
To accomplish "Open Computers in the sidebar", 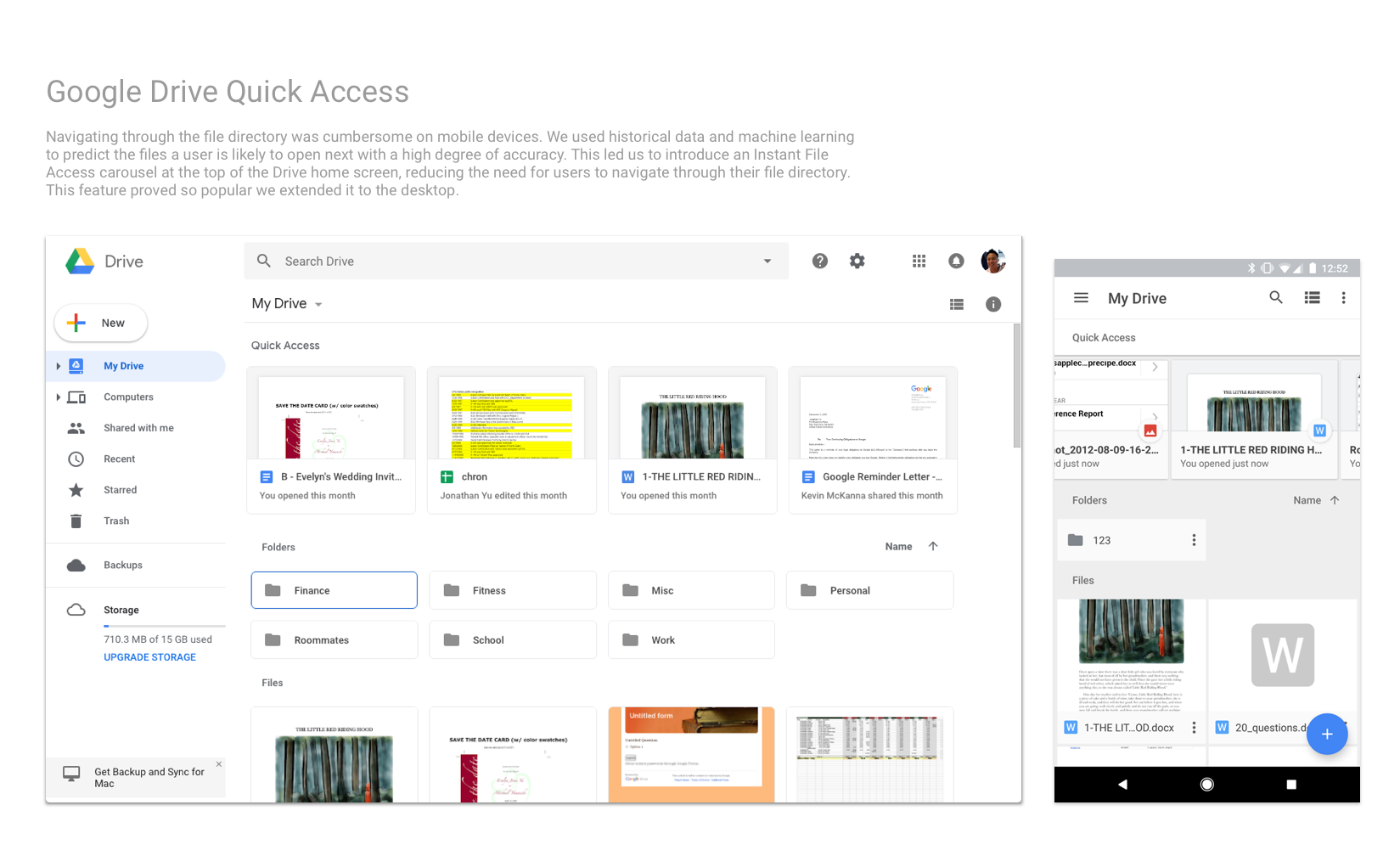I will point(136,397).
